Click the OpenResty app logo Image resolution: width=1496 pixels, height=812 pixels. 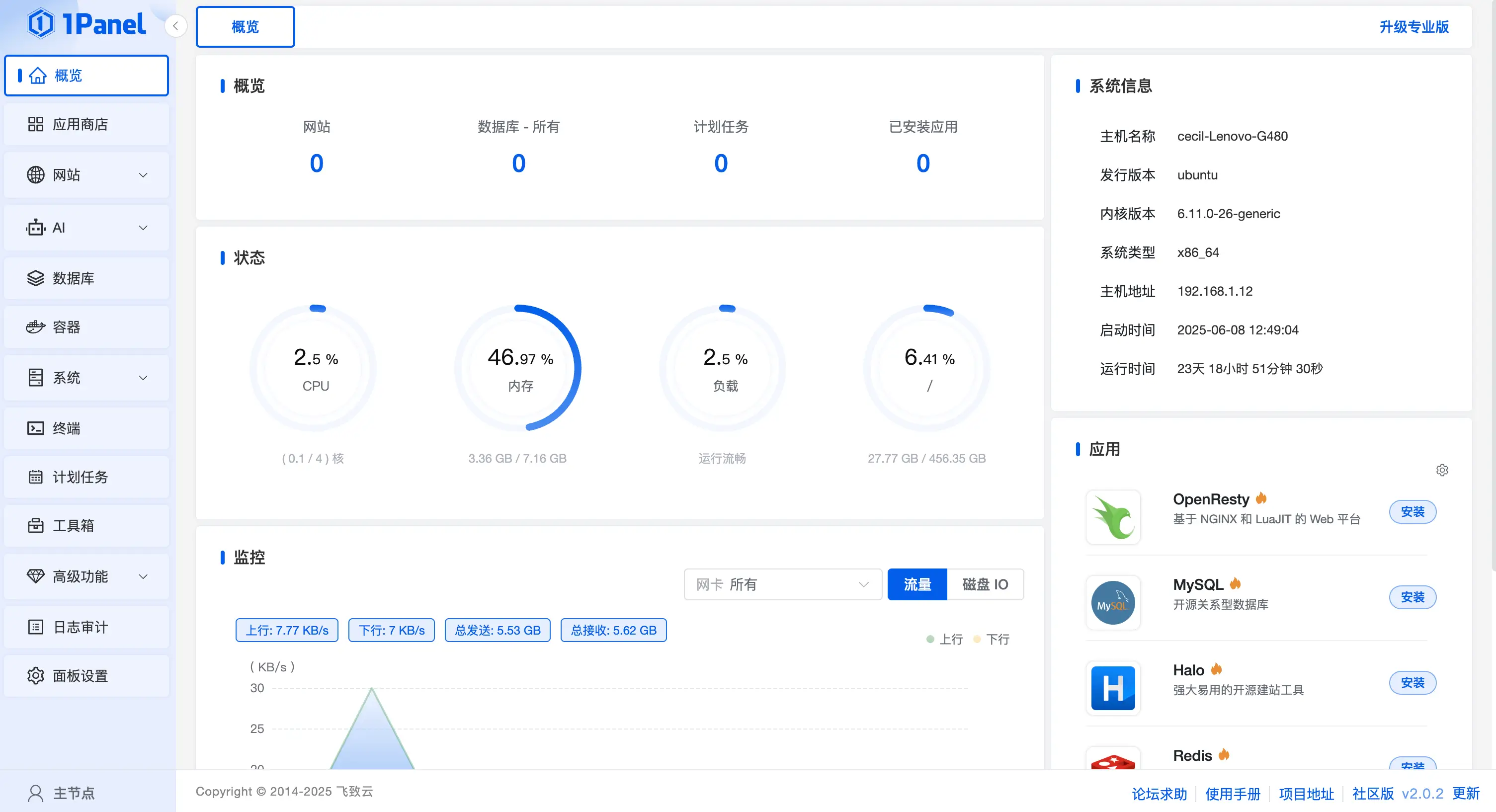[1113, 517]
